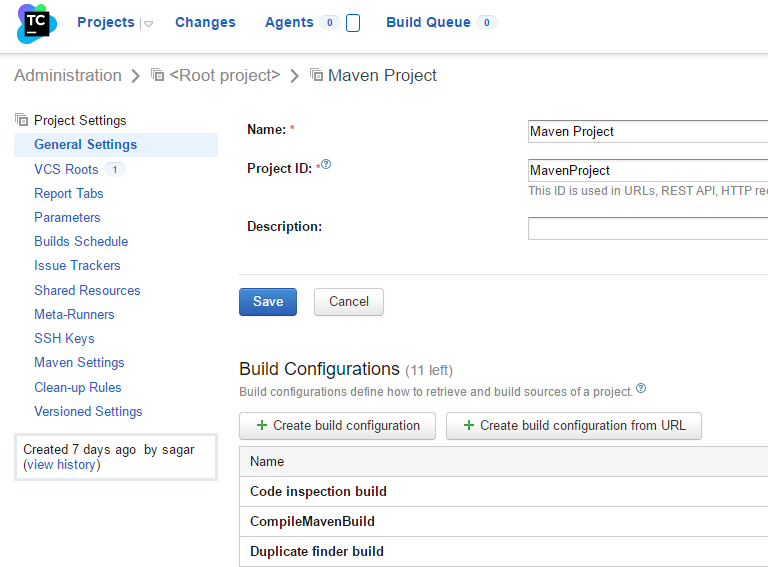Screen dimensions: 768x567
Task: Open the Duplicate finder build configuration
Action: pos(316,551)
